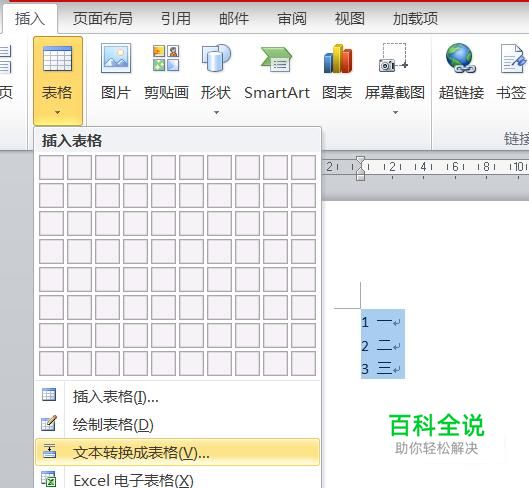This screenshot has height=488, width=529.
Task: Click the 绘制表格 pencil icon
Action: click(x=49, y=423)
